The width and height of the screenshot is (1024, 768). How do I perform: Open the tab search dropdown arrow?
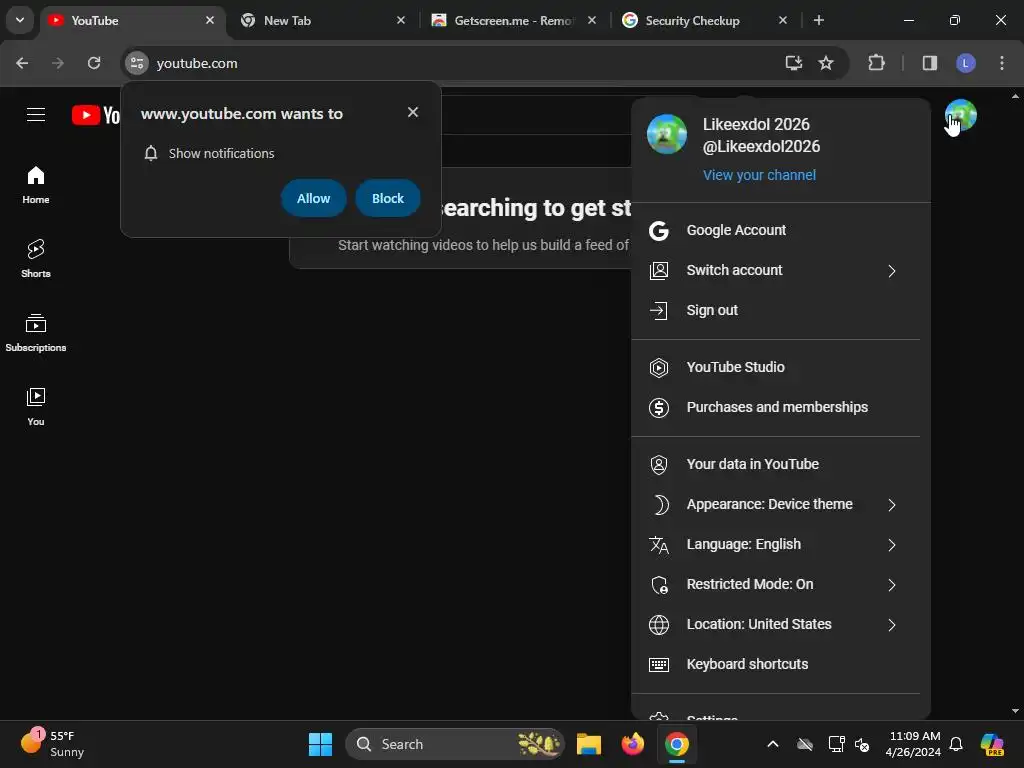[20, 20]
